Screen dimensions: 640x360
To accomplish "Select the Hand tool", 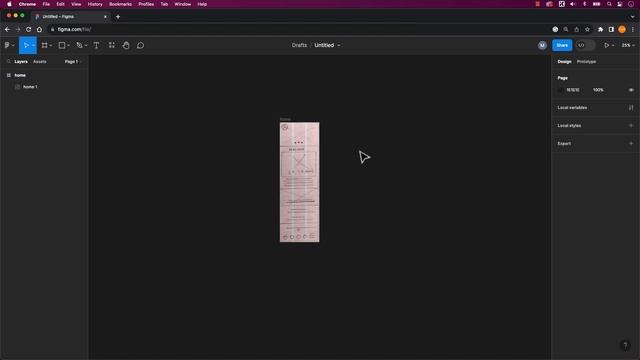I will click(126, 45).
